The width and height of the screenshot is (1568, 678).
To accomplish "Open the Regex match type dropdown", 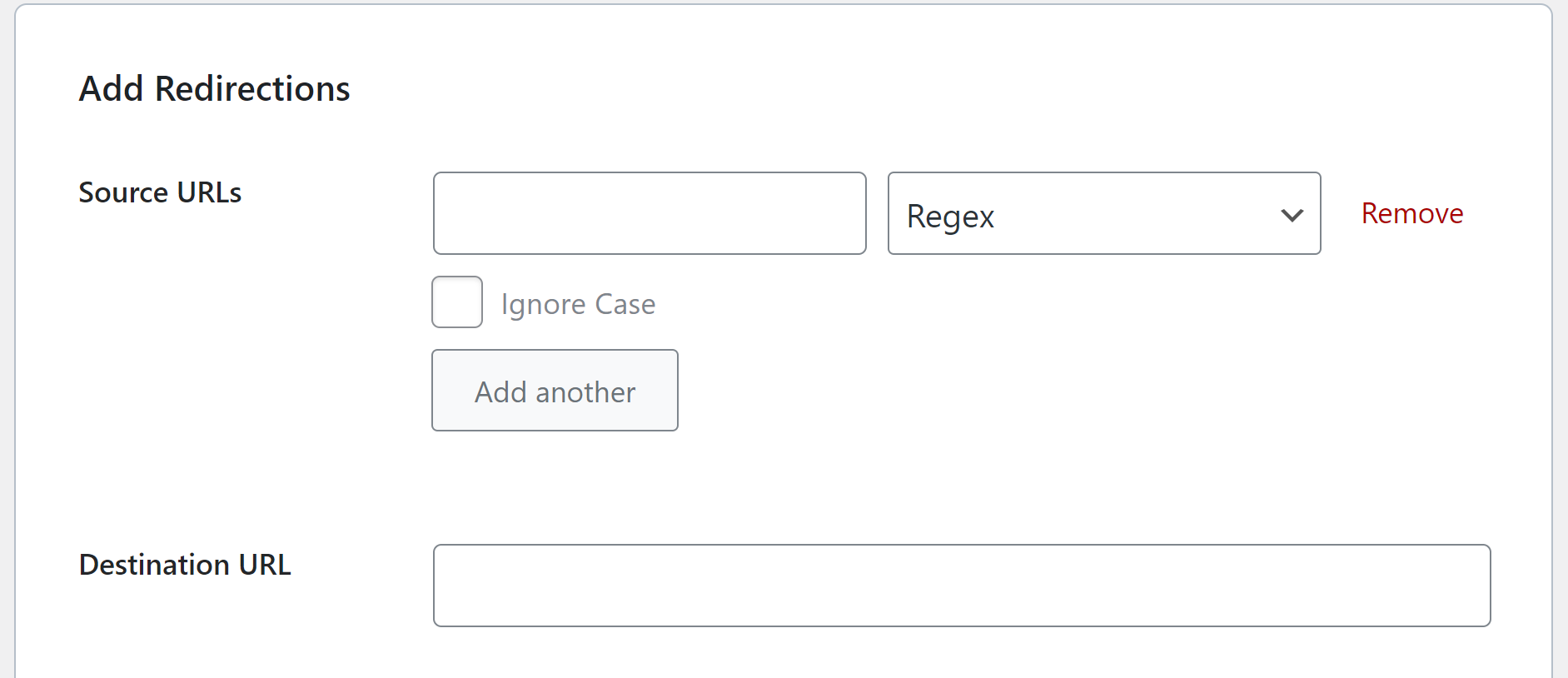I will pyautogui.click(x=1103, y=213).
